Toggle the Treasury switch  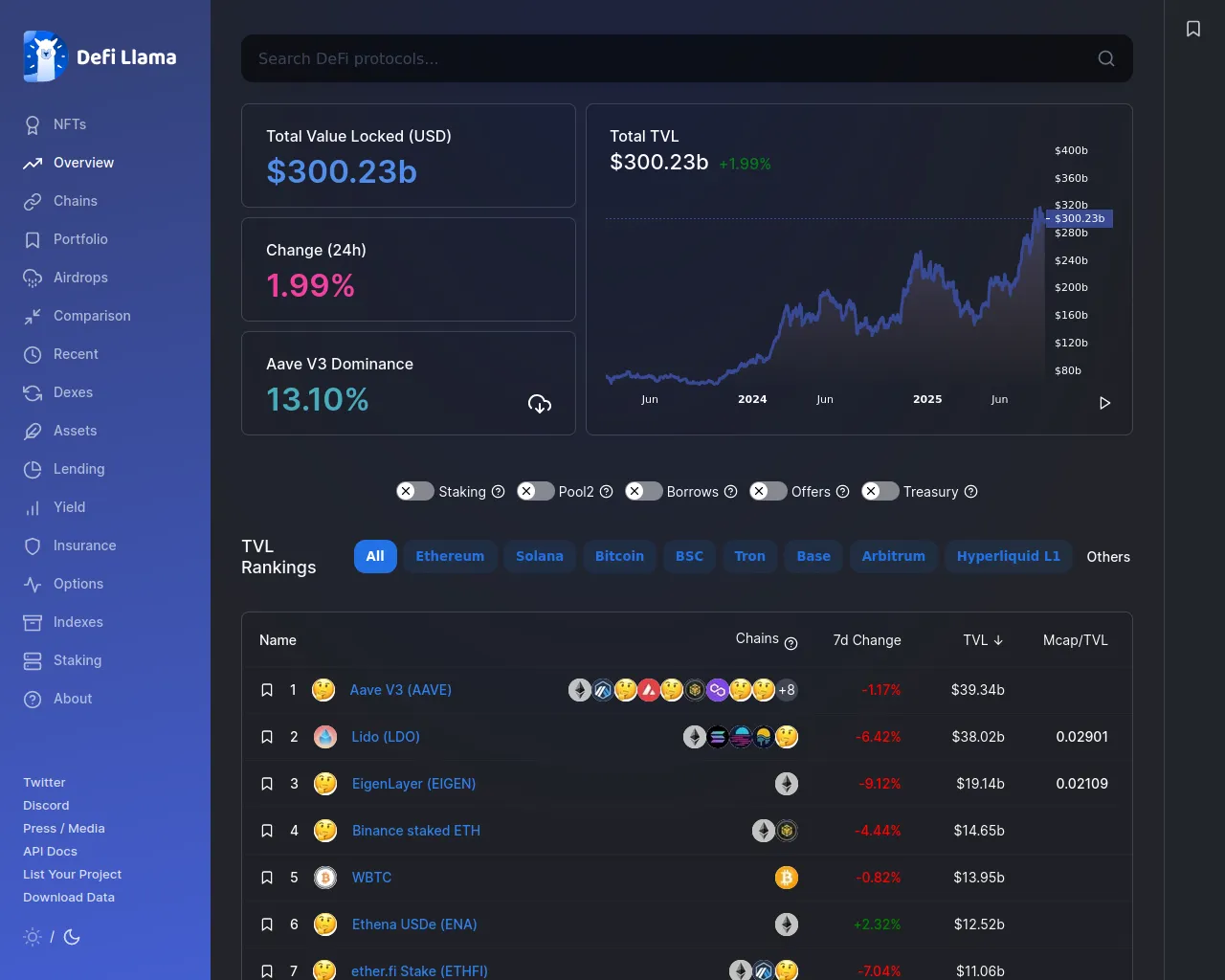880,491
